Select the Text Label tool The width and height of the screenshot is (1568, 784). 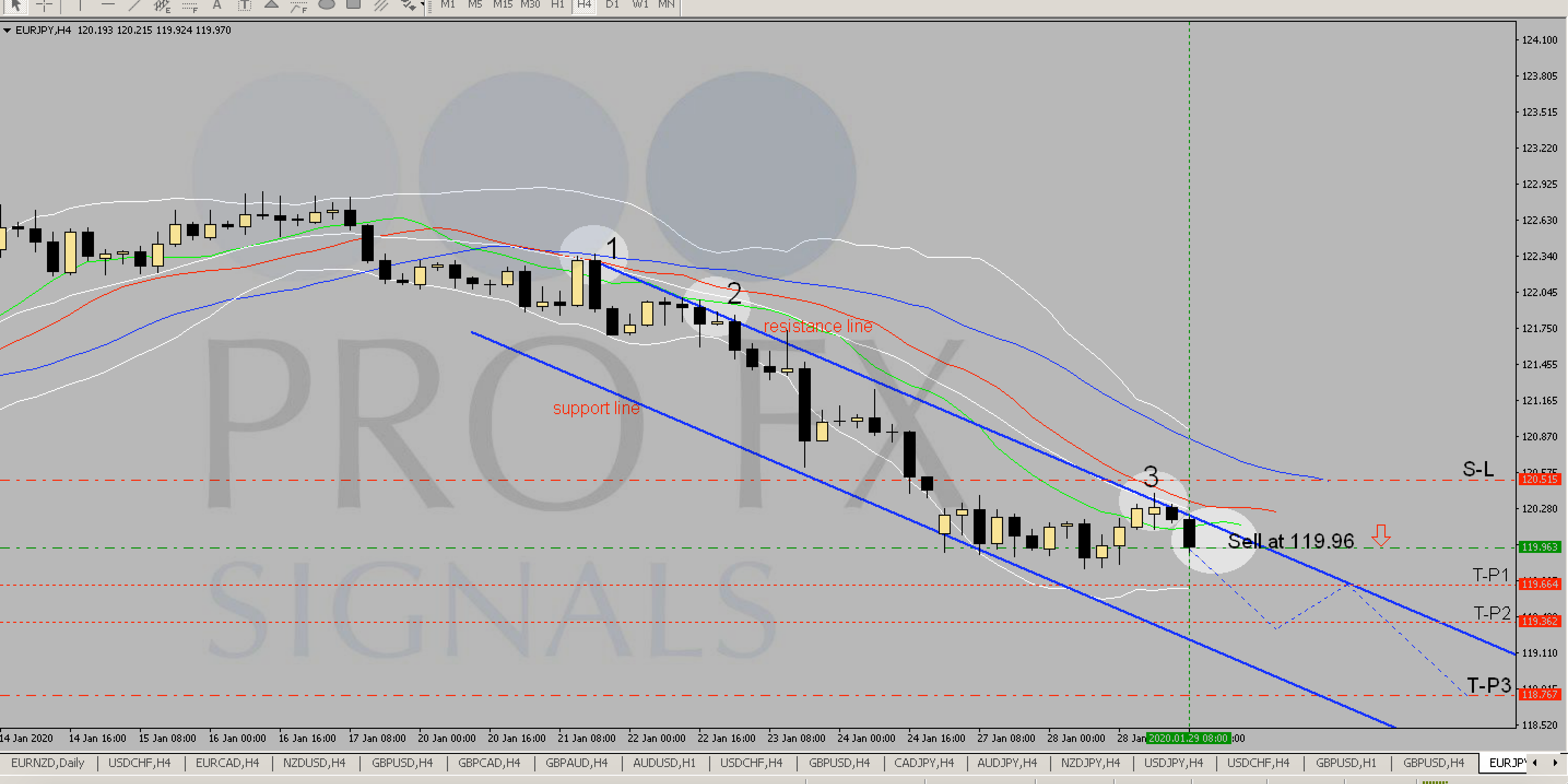pyautogui.click(x=244, y=5)
